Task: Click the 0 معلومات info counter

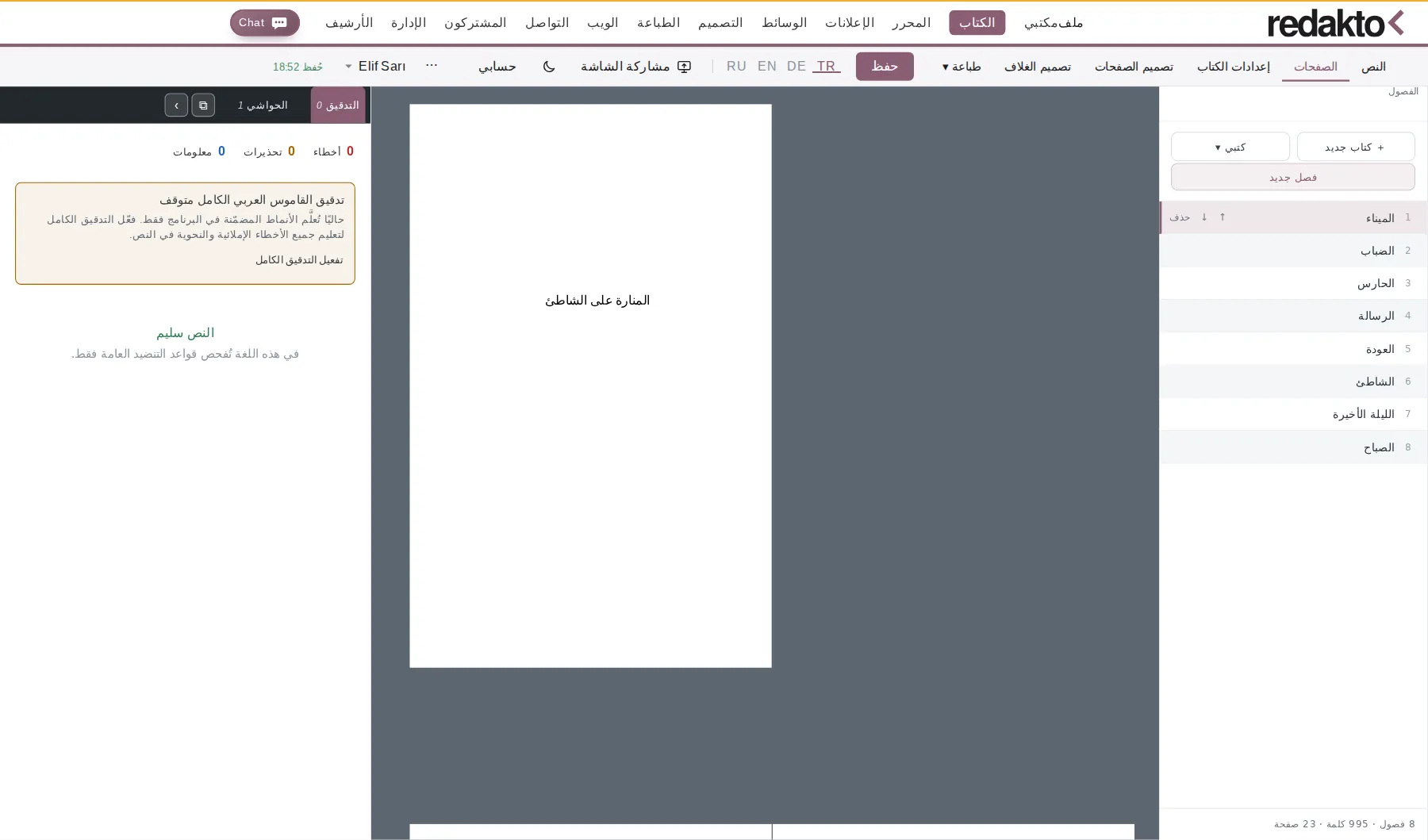Action: (x=198, y=152)
